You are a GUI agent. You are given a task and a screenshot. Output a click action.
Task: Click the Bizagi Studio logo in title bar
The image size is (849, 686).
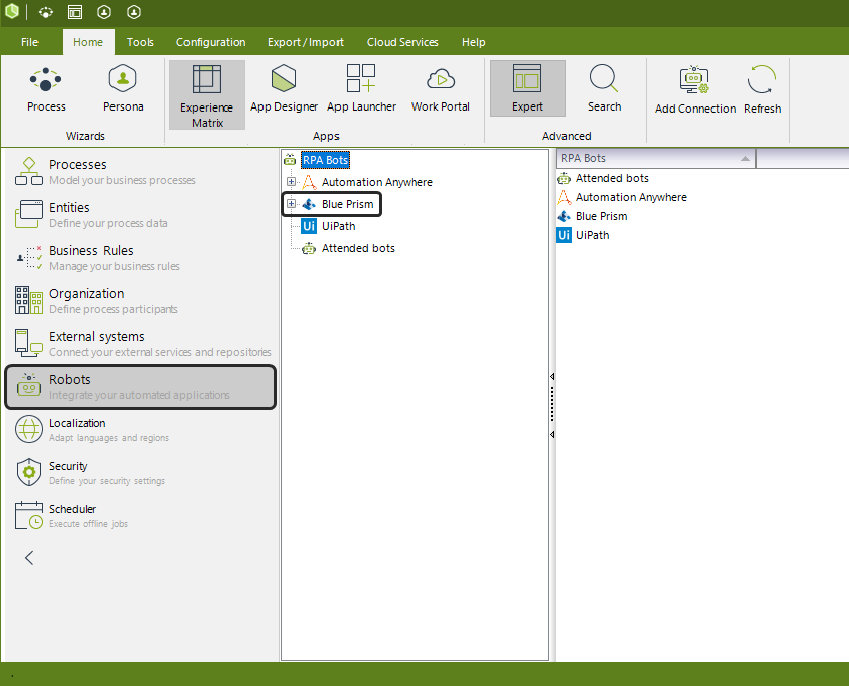(12, 11)
